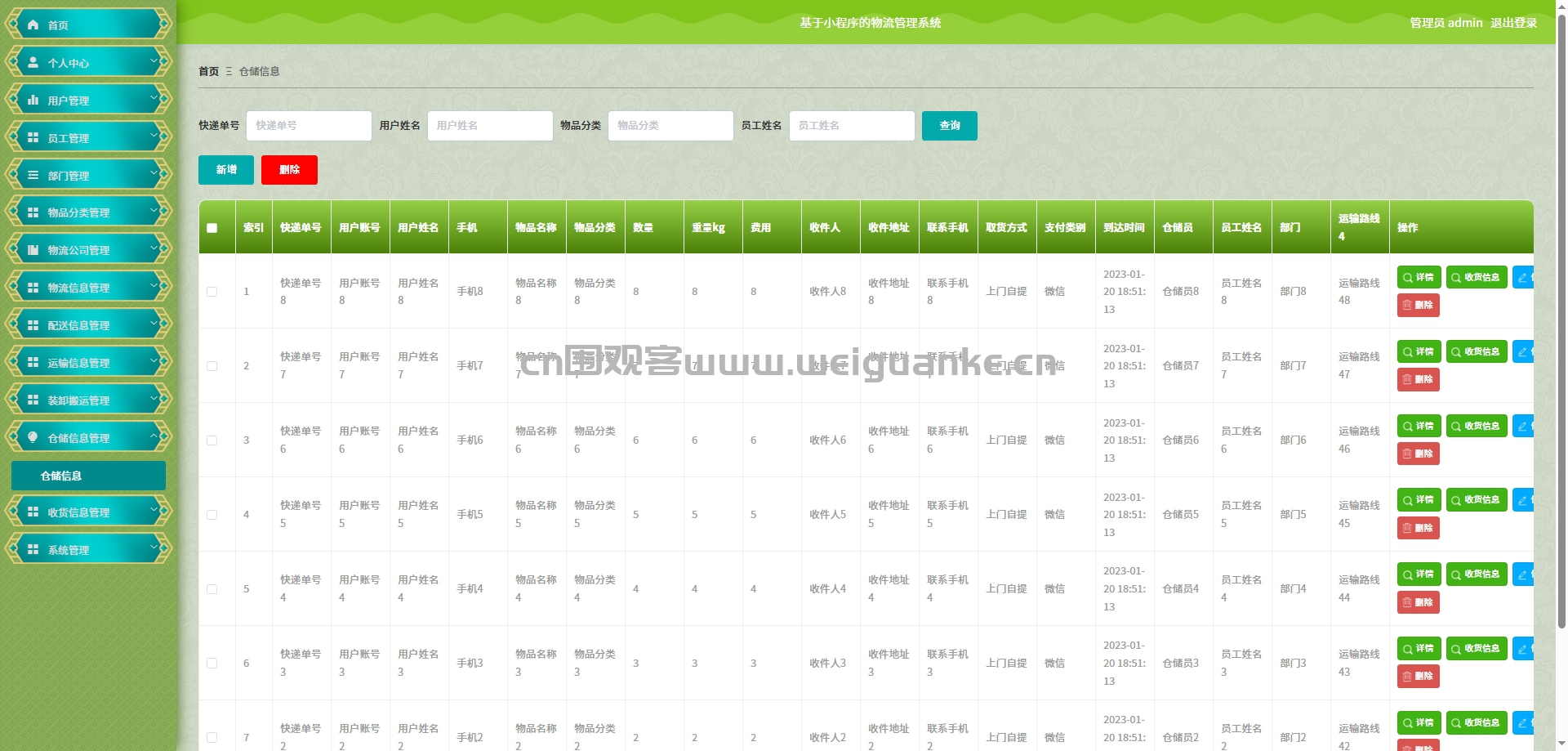Image resolution: width=1568 pixels, height=751 pixels.
Task: Click the 退出登录 logout link
Action: pyautogui.click(x=1513, y=23)
